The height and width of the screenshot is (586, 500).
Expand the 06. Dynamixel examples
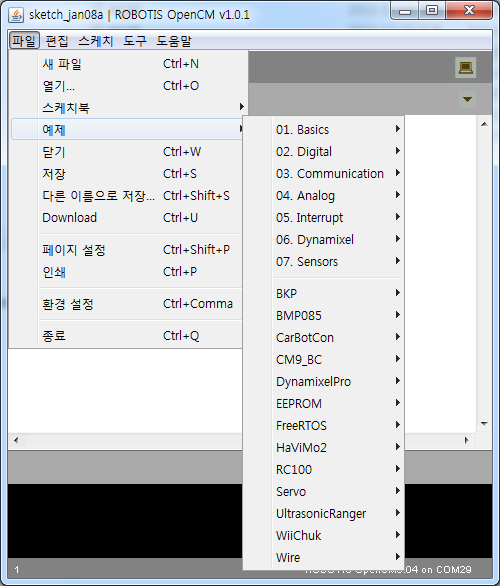click(x=324, y=240)
